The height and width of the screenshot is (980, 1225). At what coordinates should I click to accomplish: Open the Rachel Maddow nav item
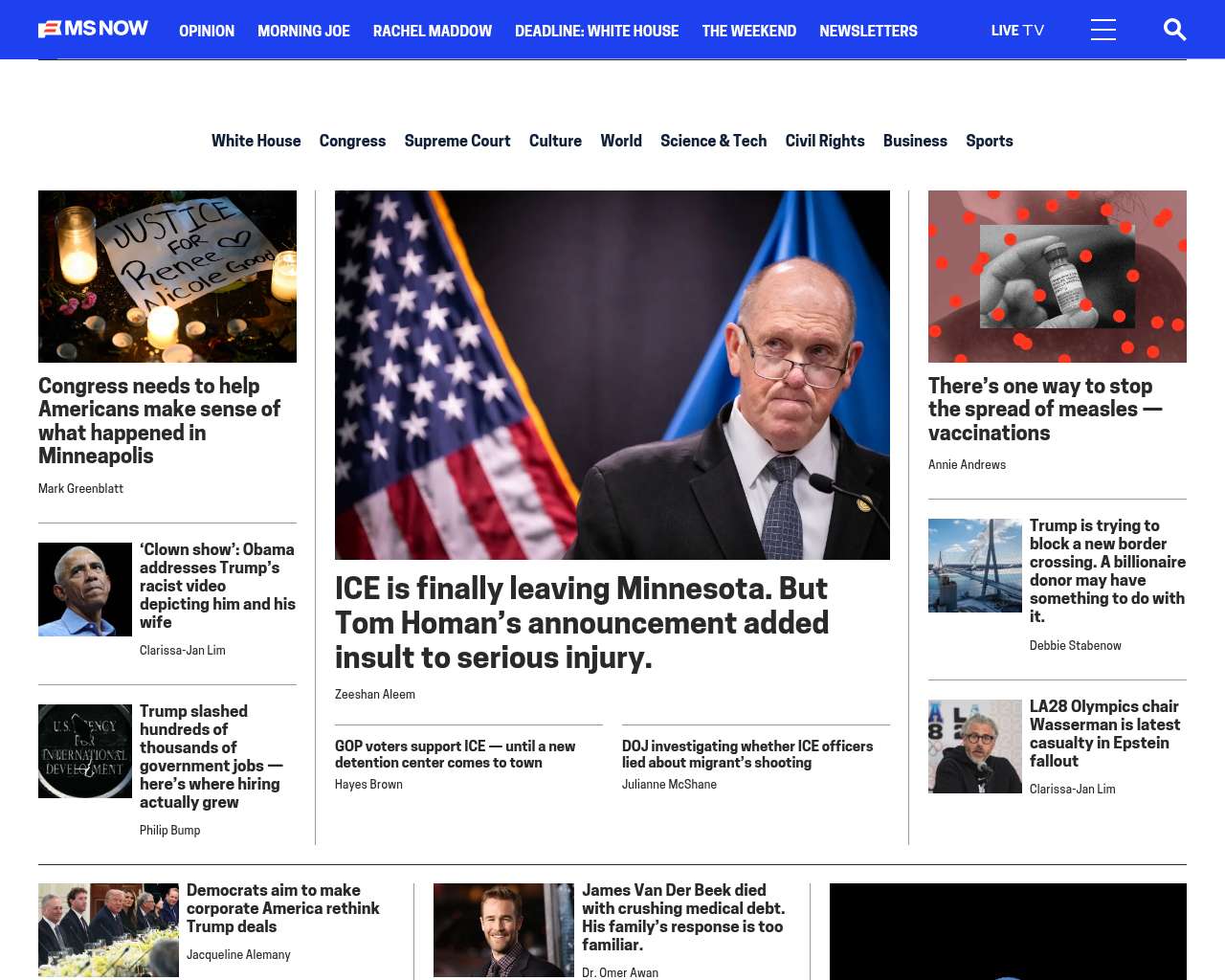coord(433,31)
